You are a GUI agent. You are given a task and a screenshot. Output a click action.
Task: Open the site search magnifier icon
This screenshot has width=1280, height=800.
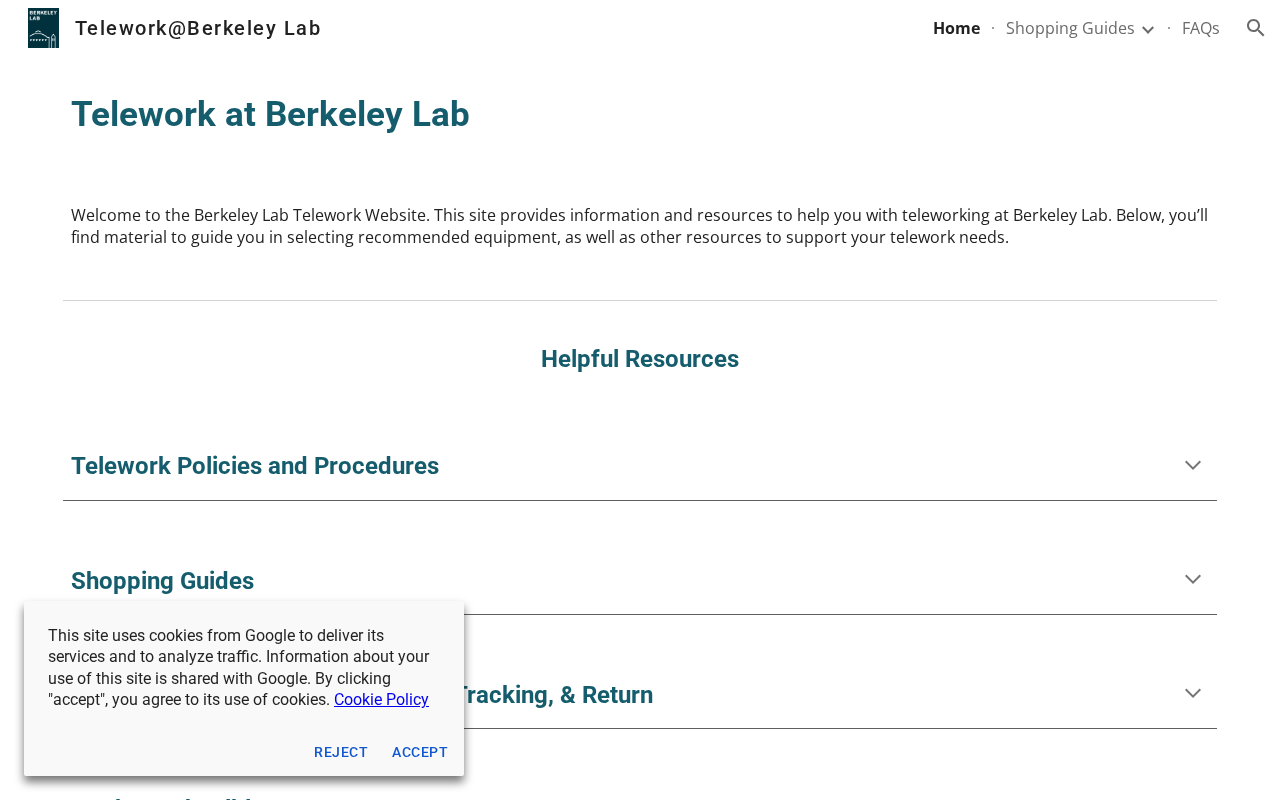pos(1255,28)
